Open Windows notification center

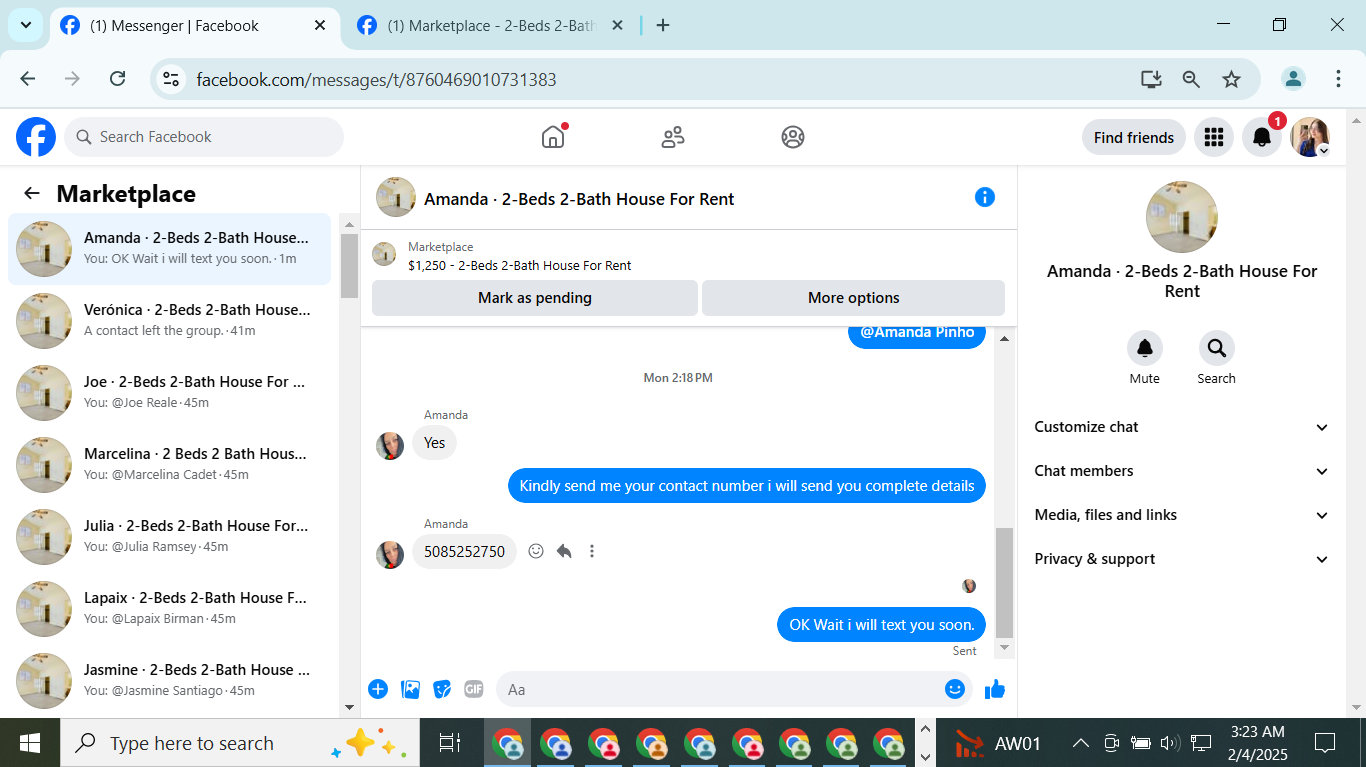[1325, 743]
